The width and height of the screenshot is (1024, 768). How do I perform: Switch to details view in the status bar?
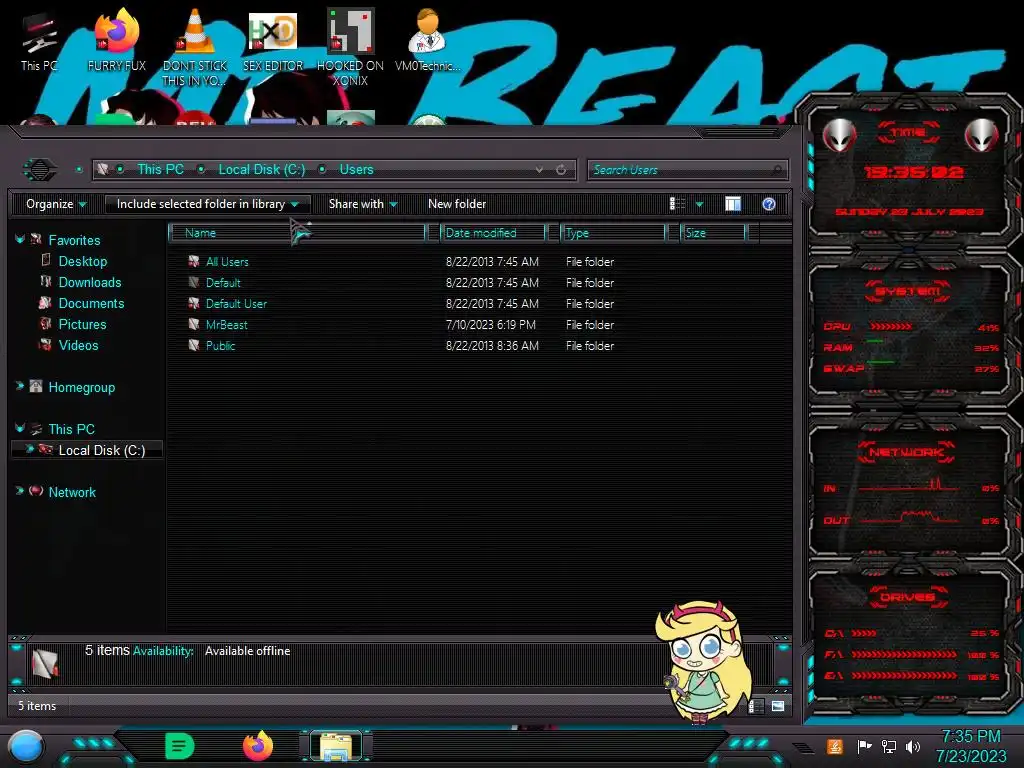click(x=755, y=706)
